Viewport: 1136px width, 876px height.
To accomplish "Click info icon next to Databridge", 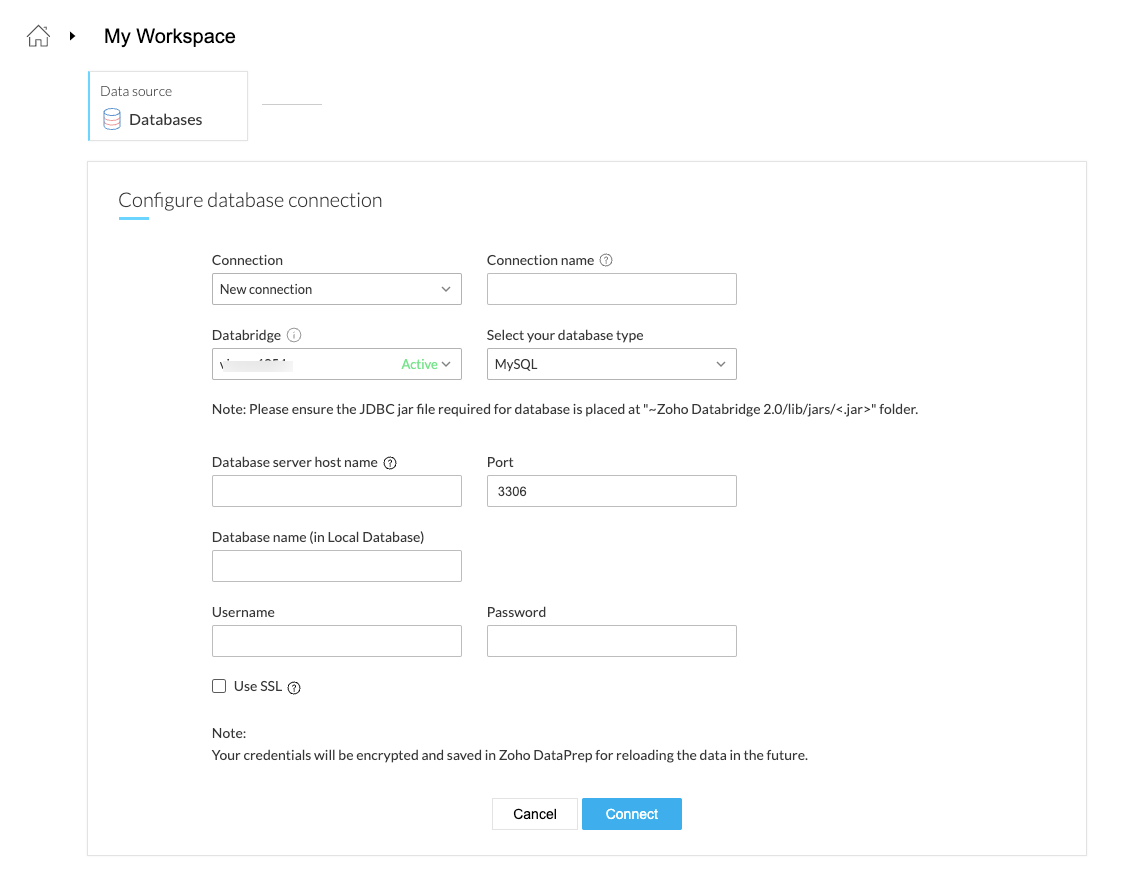I will [294, 336].
